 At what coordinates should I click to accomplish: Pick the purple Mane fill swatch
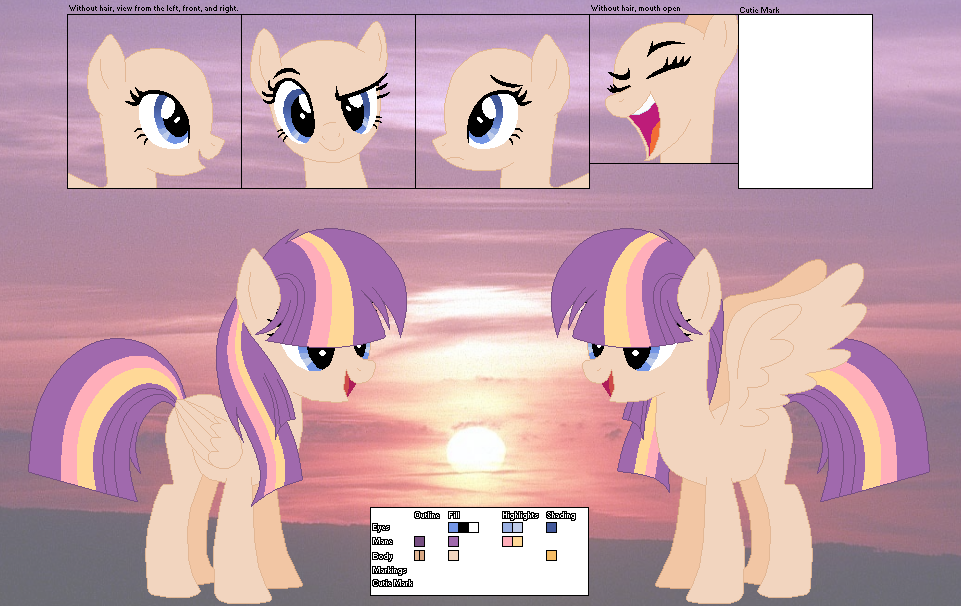tap(454, 542)
